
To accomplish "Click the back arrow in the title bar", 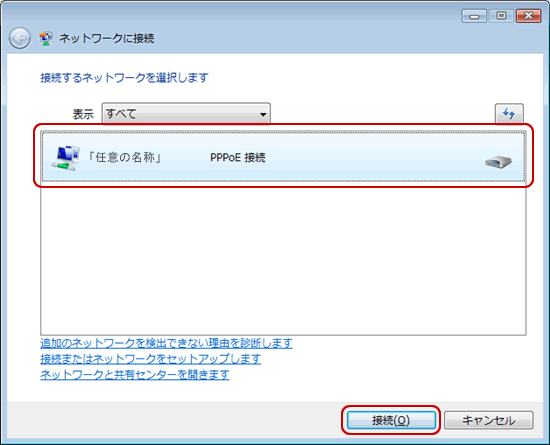I will point(19,38).
